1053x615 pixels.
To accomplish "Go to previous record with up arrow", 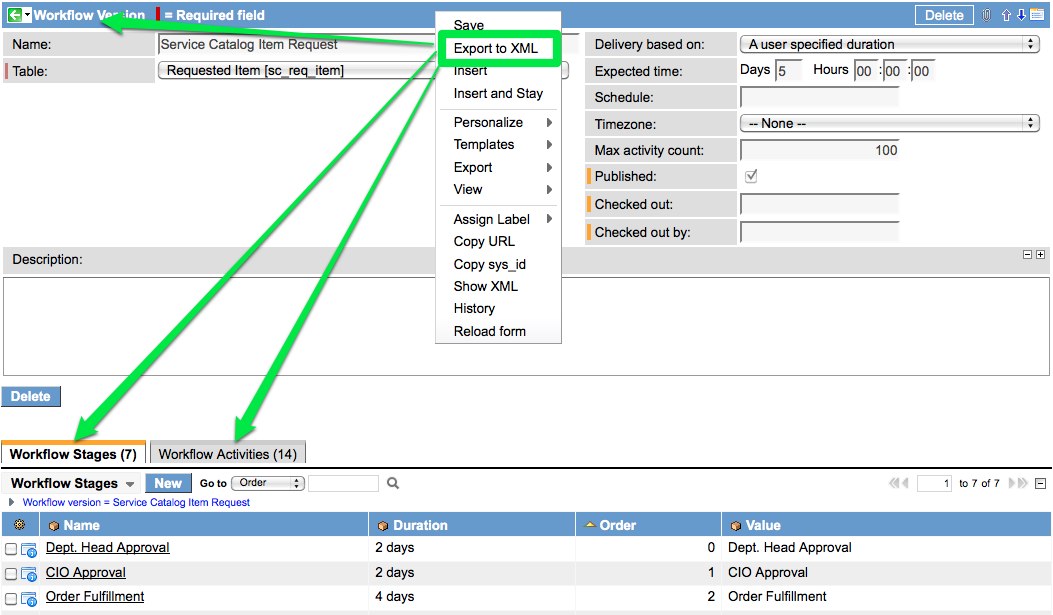I will point(1007,15).
